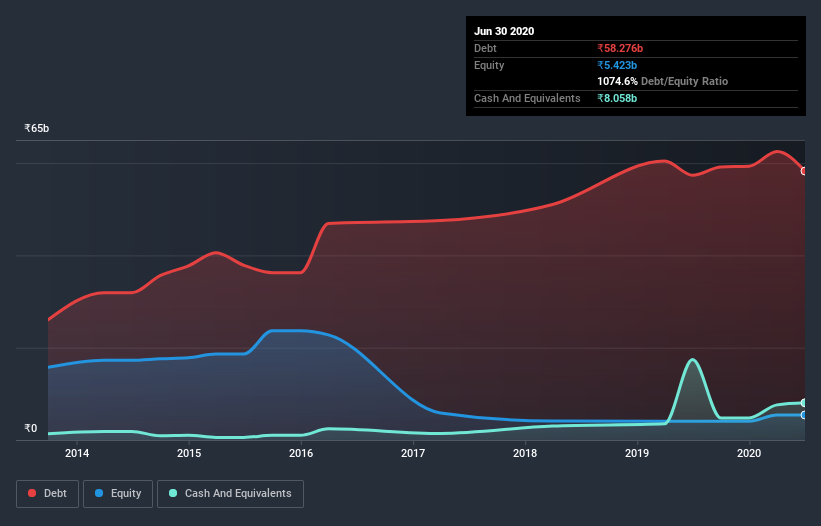Click the Jun 30 2020 tooltip date
The height and width of the screenshot is (526, 821).
coord(504,31)
